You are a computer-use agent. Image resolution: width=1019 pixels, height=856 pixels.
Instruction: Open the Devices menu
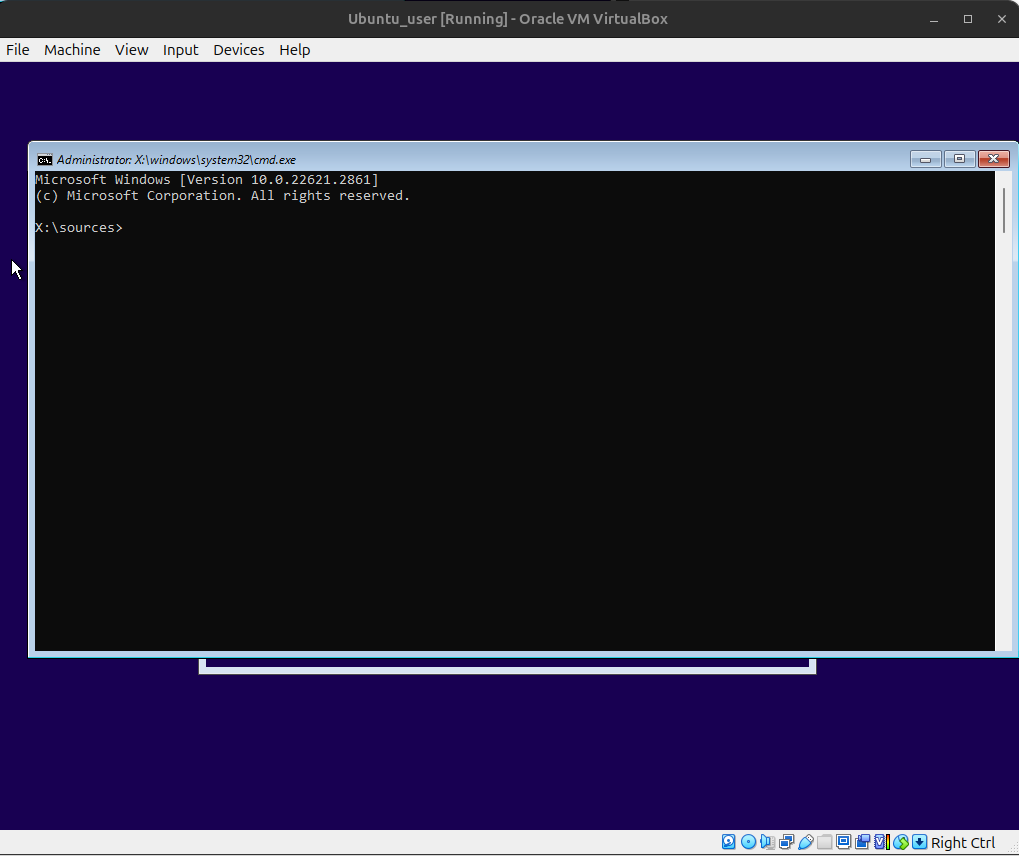(x=239, y=50)
